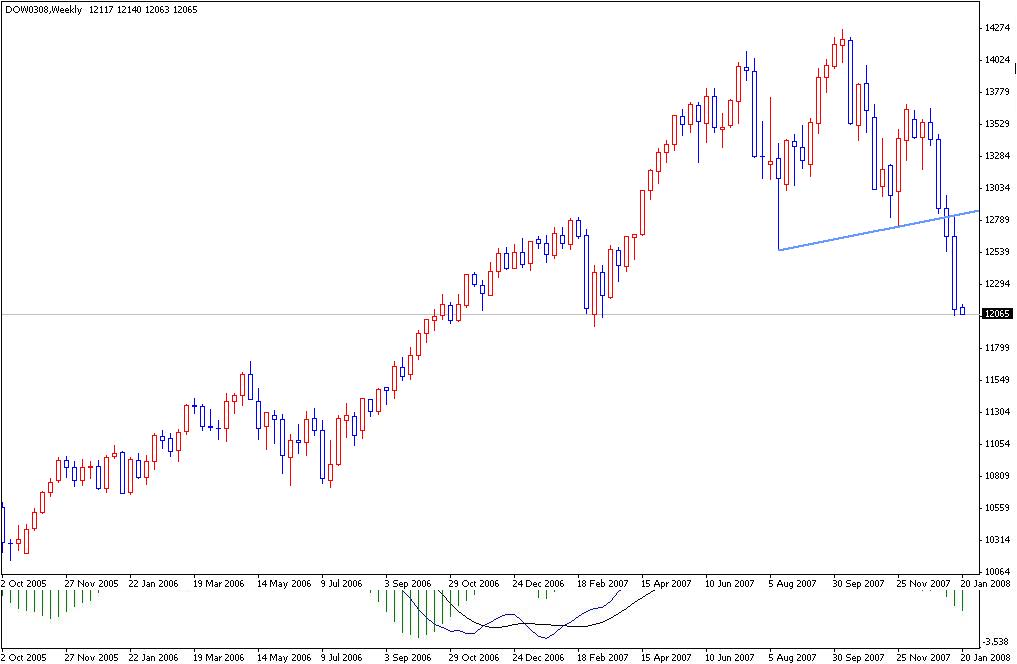1017x664 pixels.
Task: Click the 11799 price scale label
Action: click(x=997, y=348)
